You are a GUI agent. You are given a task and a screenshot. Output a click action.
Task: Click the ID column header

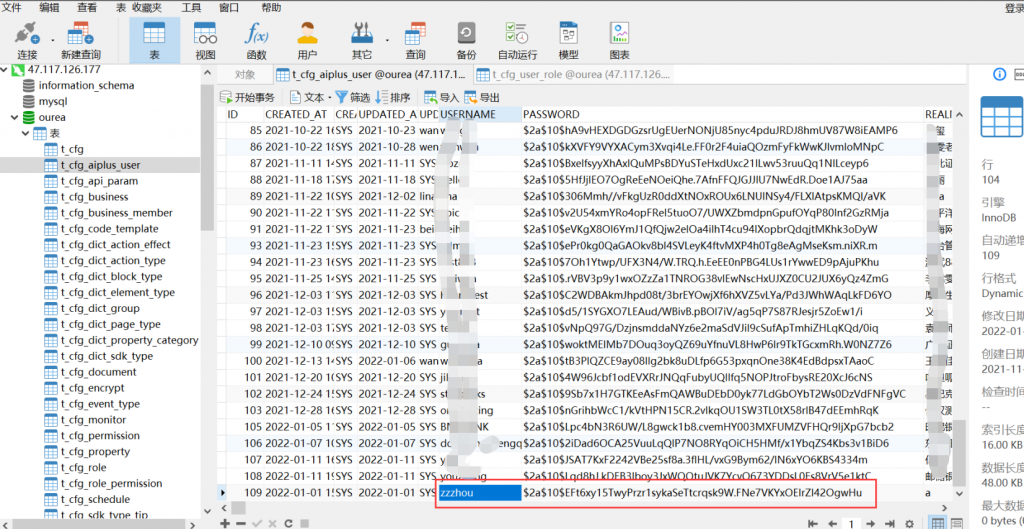click(244, 114)
